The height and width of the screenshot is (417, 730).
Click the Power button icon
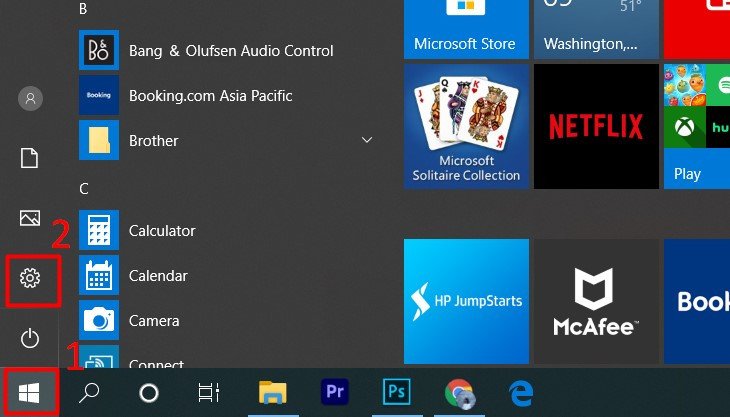30,338
